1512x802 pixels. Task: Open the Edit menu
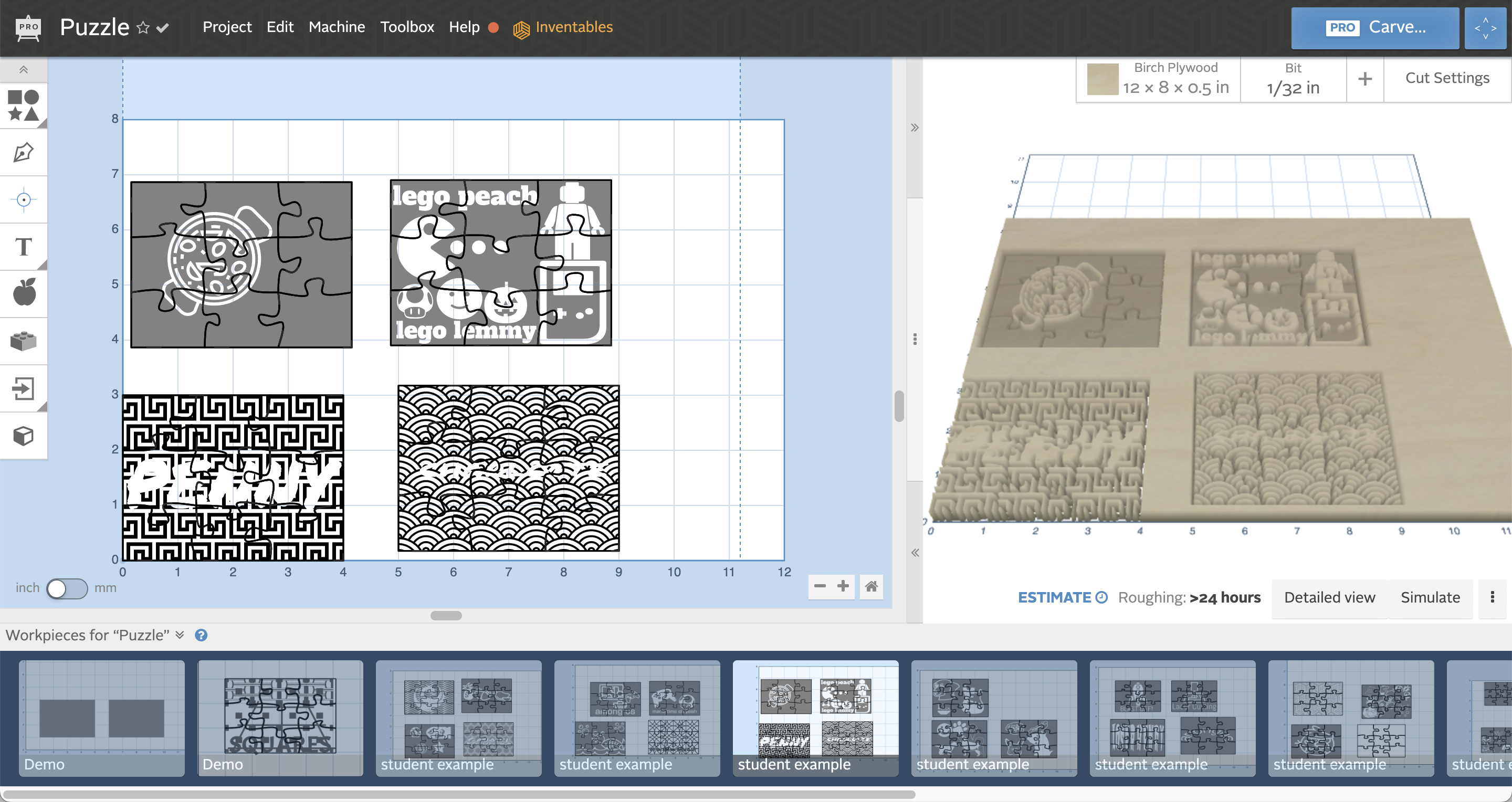click(x=280, y=27)
